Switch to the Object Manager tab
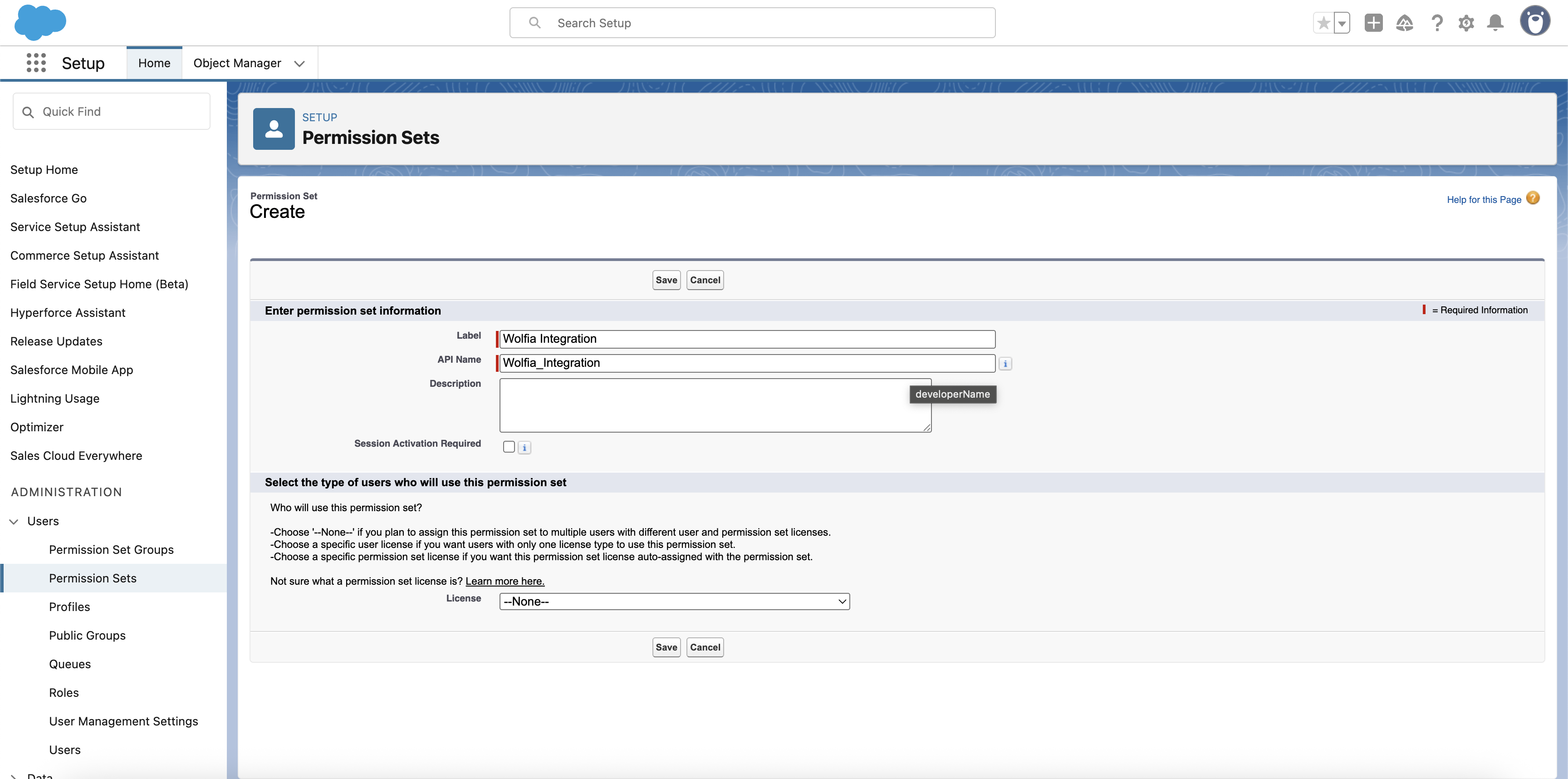This screenshot has width=1568, height=779. click(237, 63)
